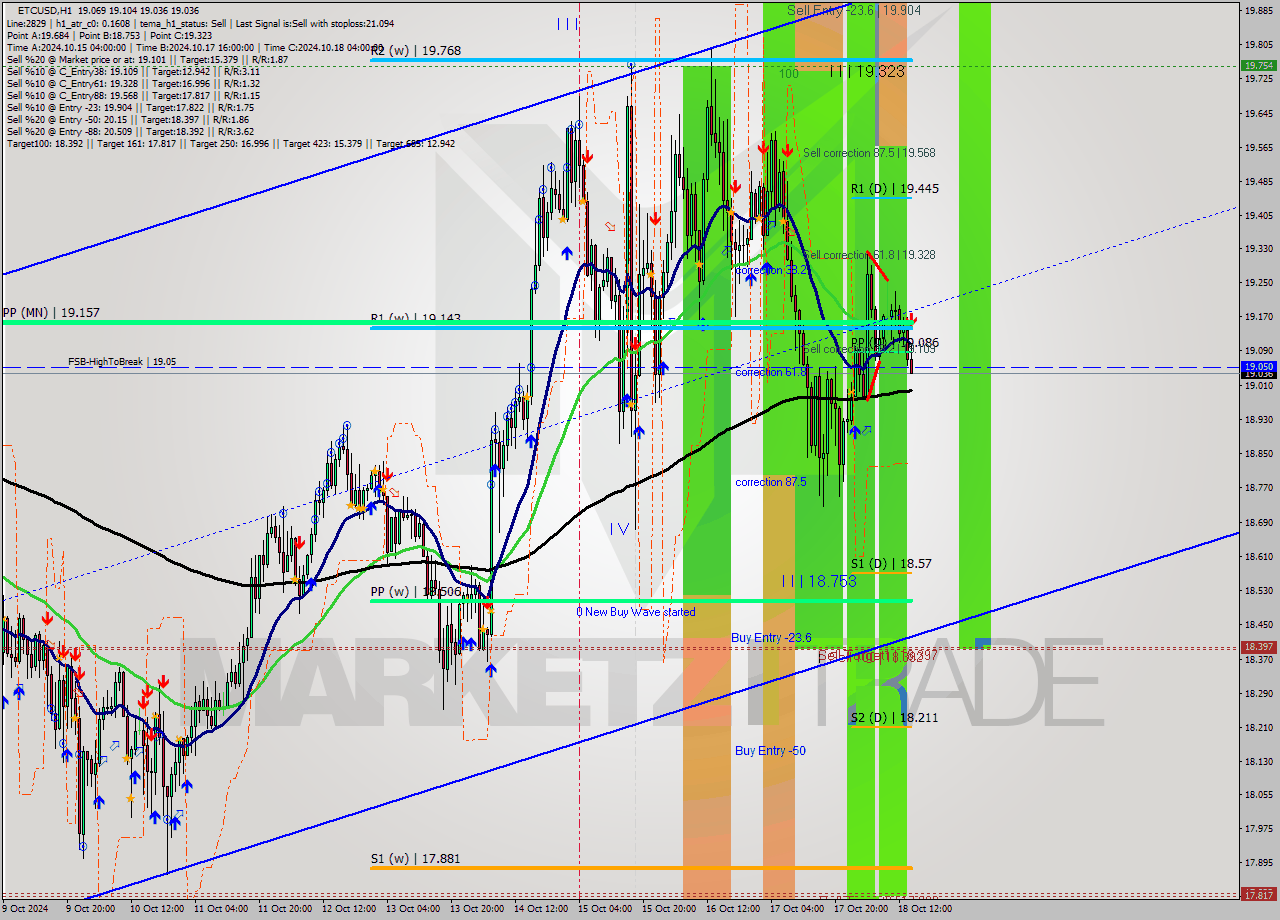Click the 'Sell %10 @ C_Entry88: 19.568' row
1280x920 pixels.
[x=133, y=95]
